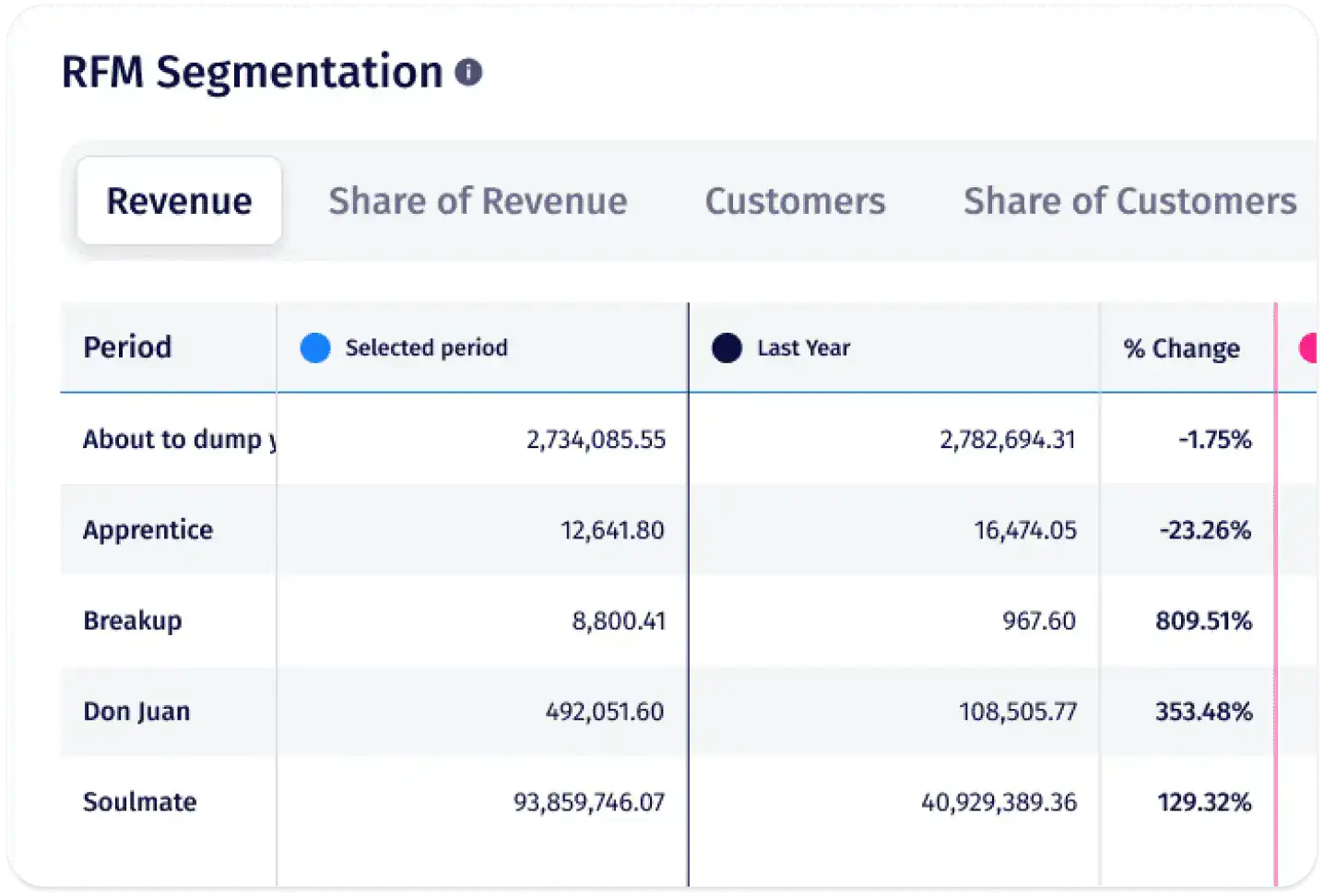Image resolution: width=1324 pixels, height=896 pixels.
Task: Select the Don Juan segment row label
Action: tap(136, 712)
